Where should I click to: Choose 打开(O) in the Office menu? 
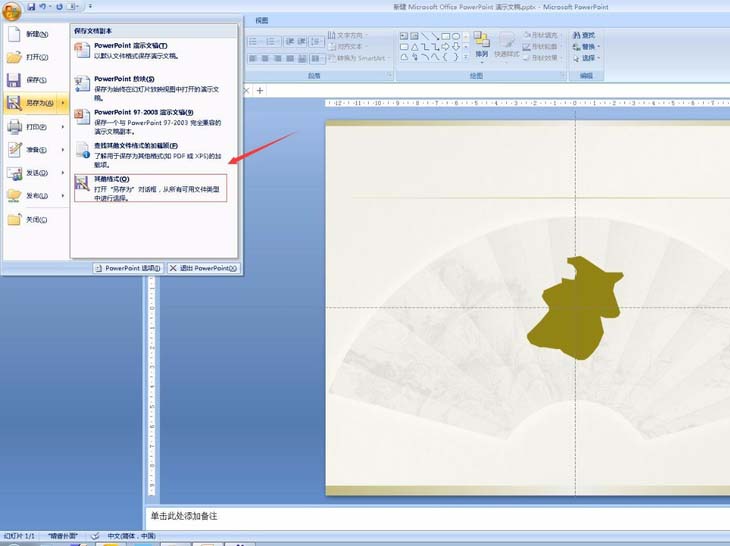point(35,57)
